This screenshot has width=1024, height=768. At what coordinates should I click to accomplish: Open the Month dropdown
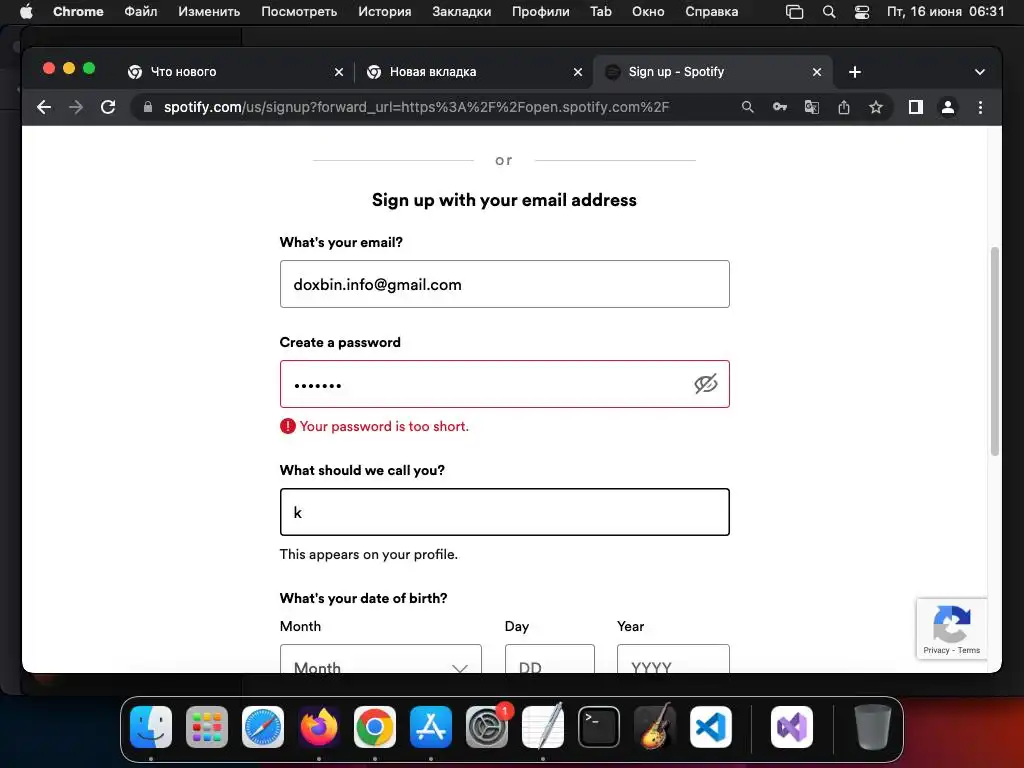[380, 664]
